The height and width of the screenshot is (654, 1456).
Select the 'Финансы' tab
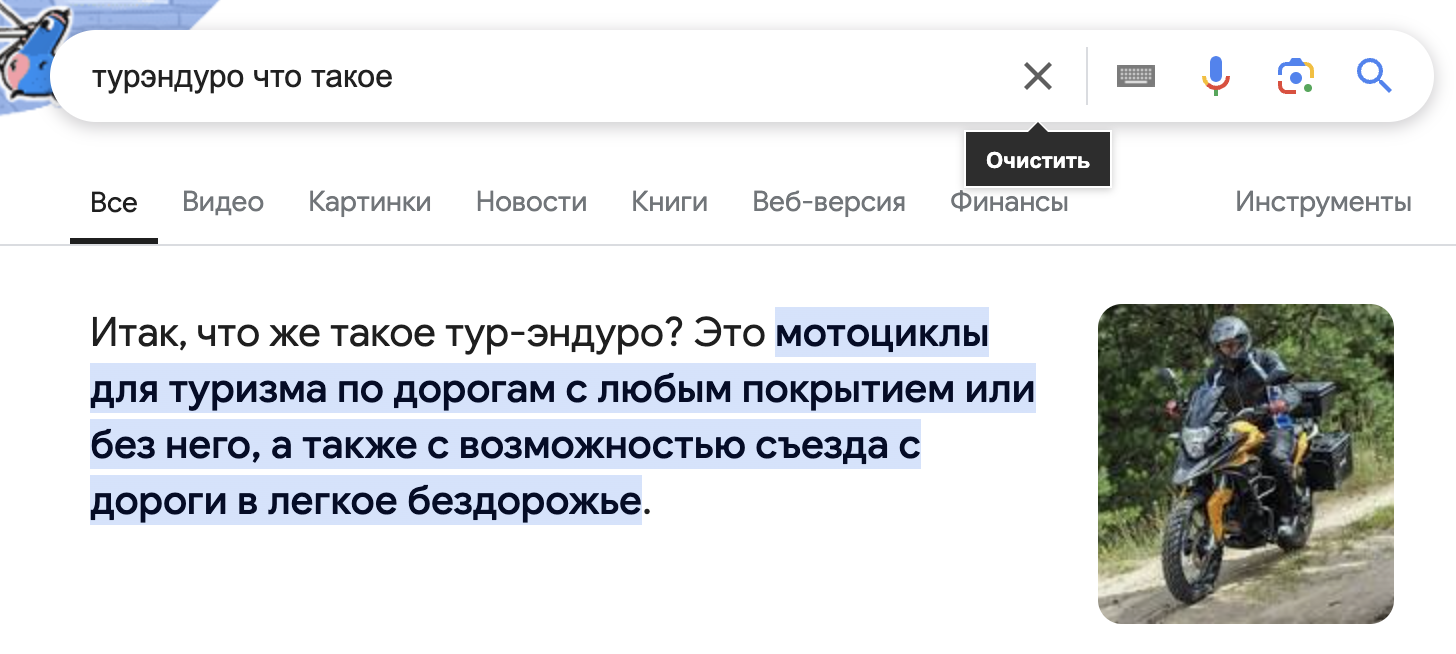click(1009, 203)
